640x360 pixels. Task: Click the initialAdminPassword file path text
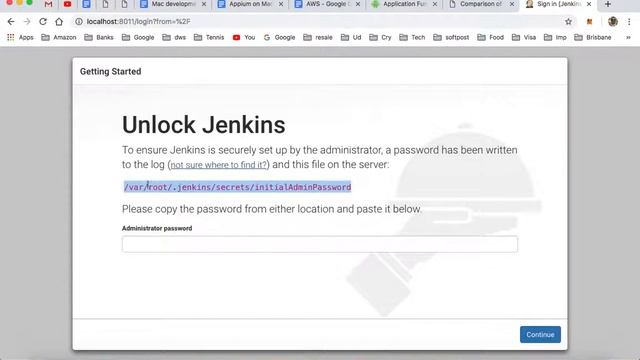tap(238, 187)
